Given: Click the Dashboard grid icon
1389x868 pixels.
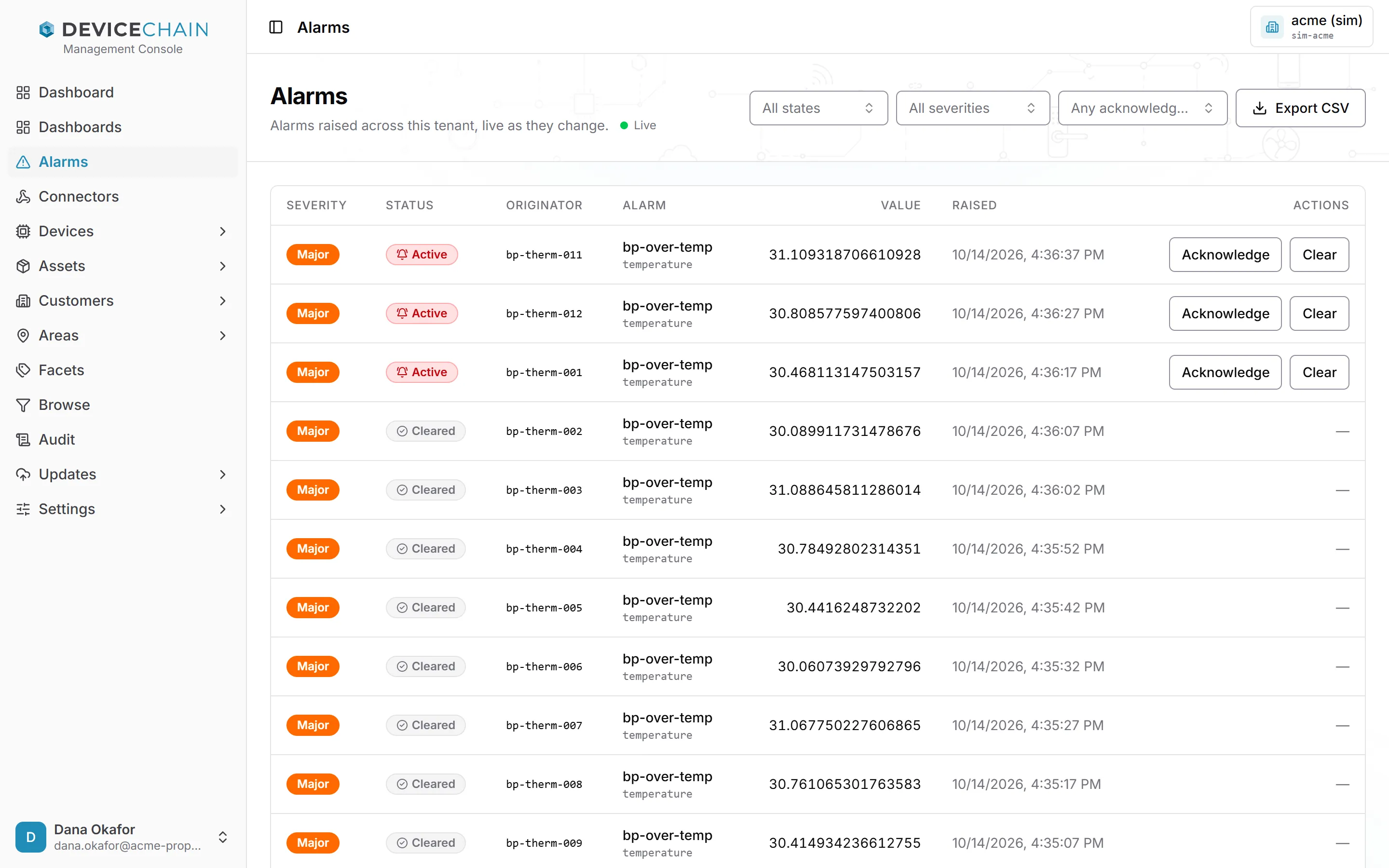Looking at the screenshot, I should click(x=23, y=93).
